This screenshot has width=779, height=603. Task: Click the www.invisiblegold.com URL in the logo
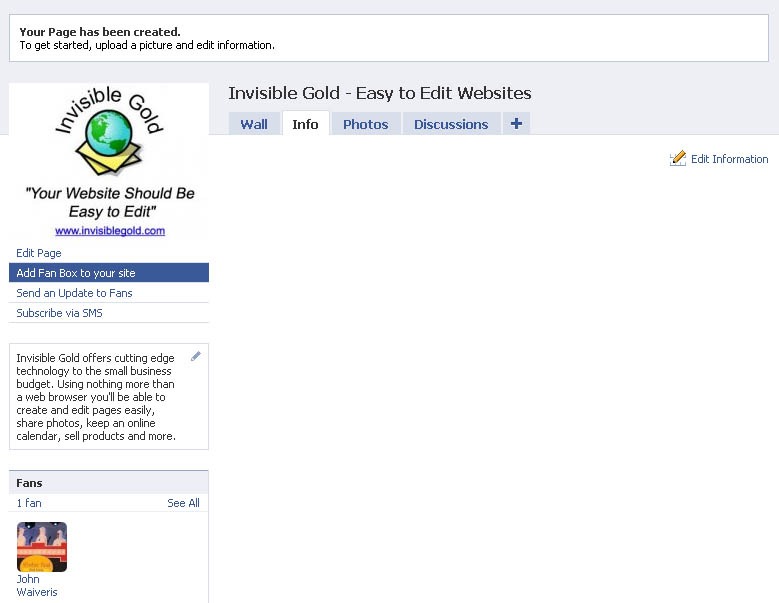(110, 230)
